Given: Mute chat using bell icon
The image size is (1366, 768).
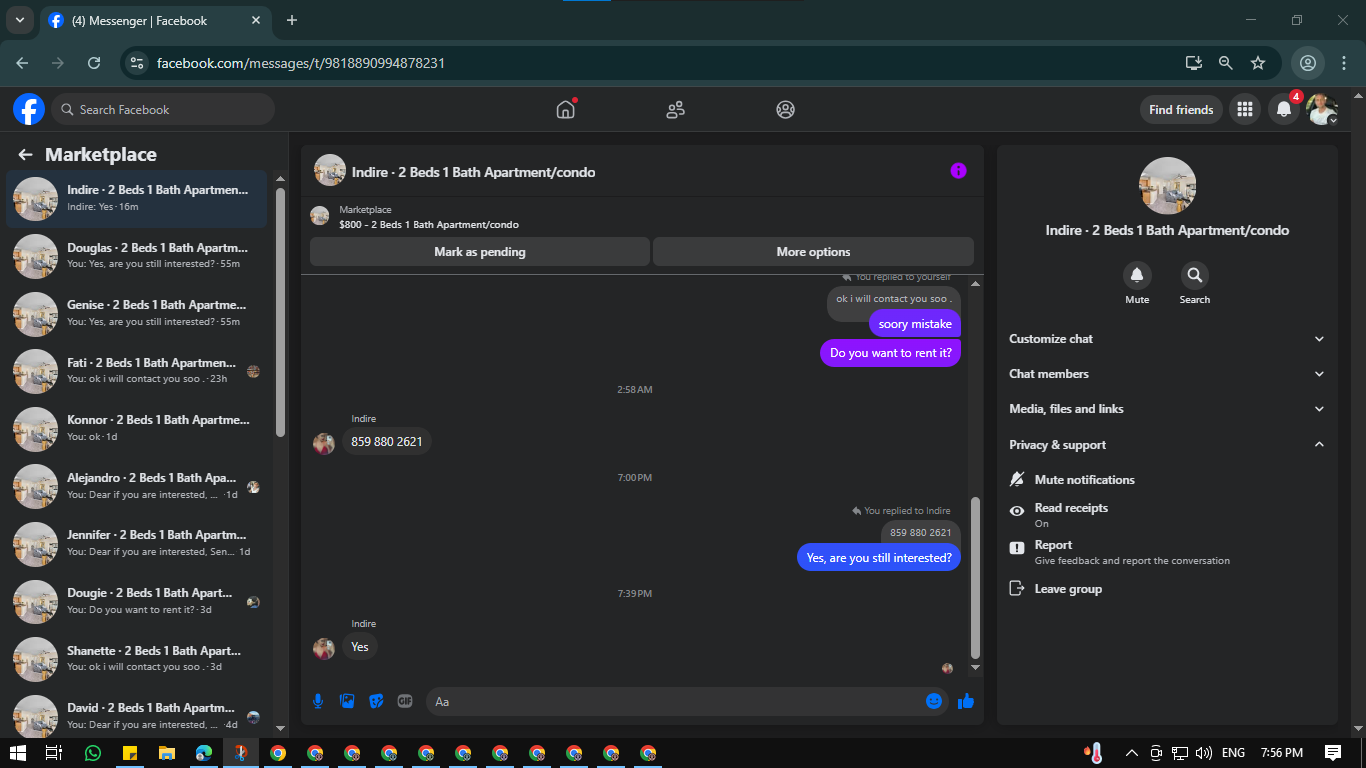Looking at the screenshot, I should tap(1137, 275).
